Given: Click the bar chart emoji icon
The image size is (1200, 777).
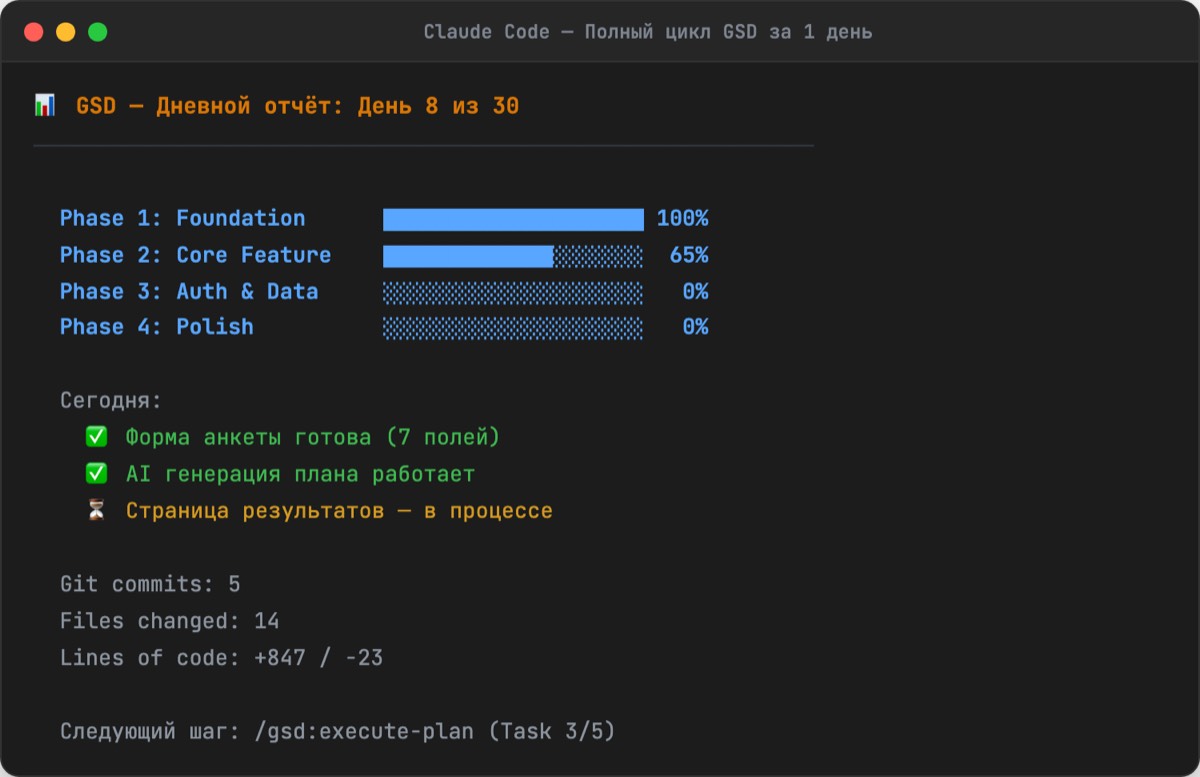Looking at the screenshot, I should [x=45, y=105].
